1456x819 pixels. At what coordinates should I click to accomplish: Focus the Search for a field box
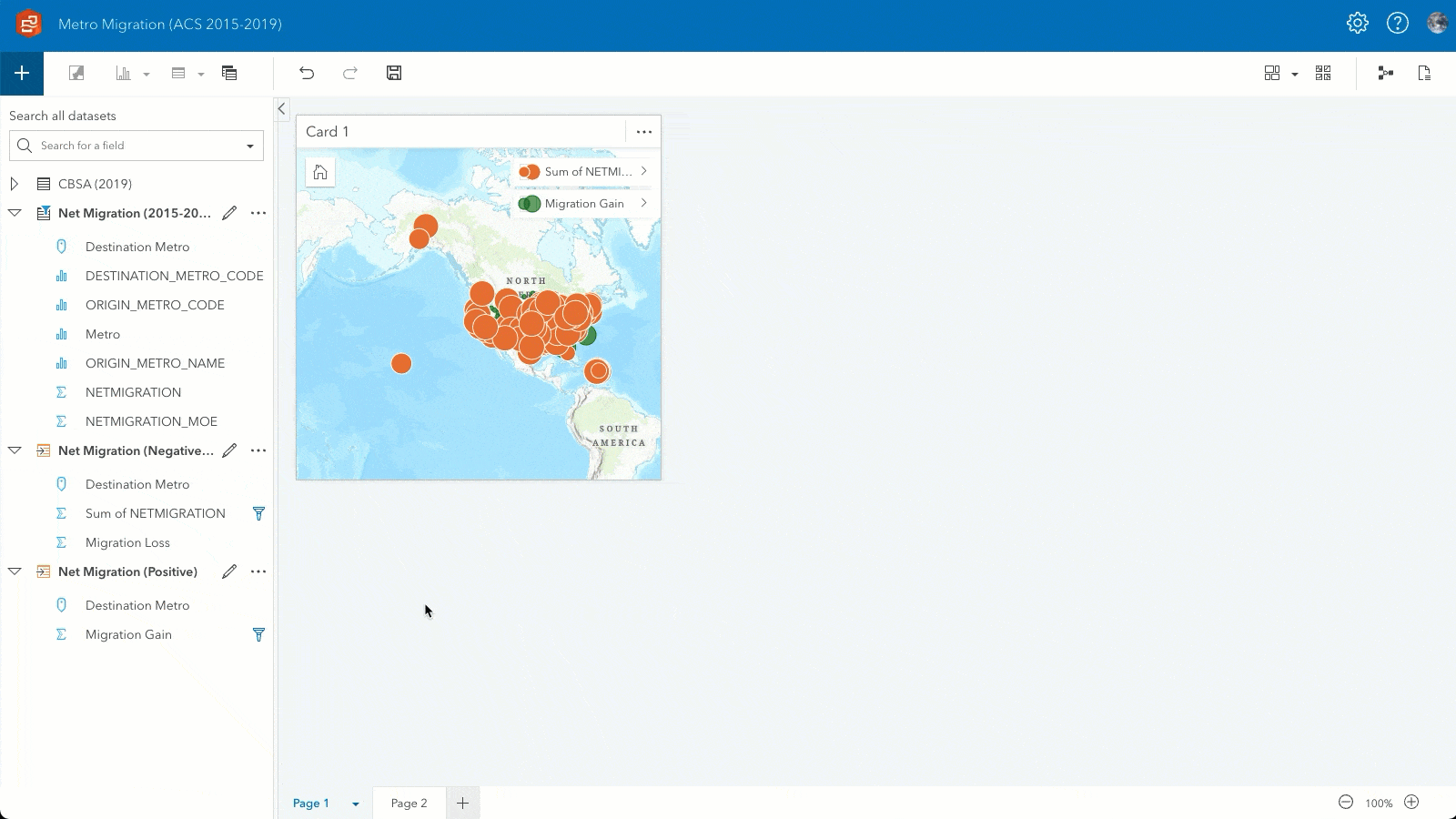(136, 146)
